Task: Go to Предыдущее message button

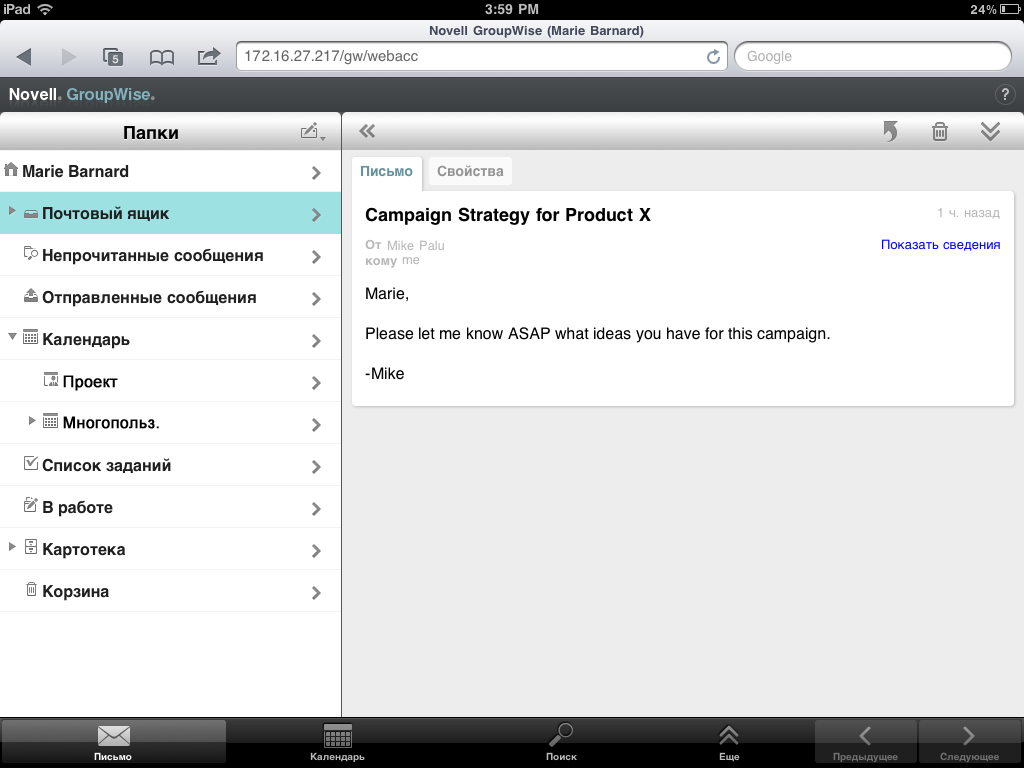Action: (865, 742)
